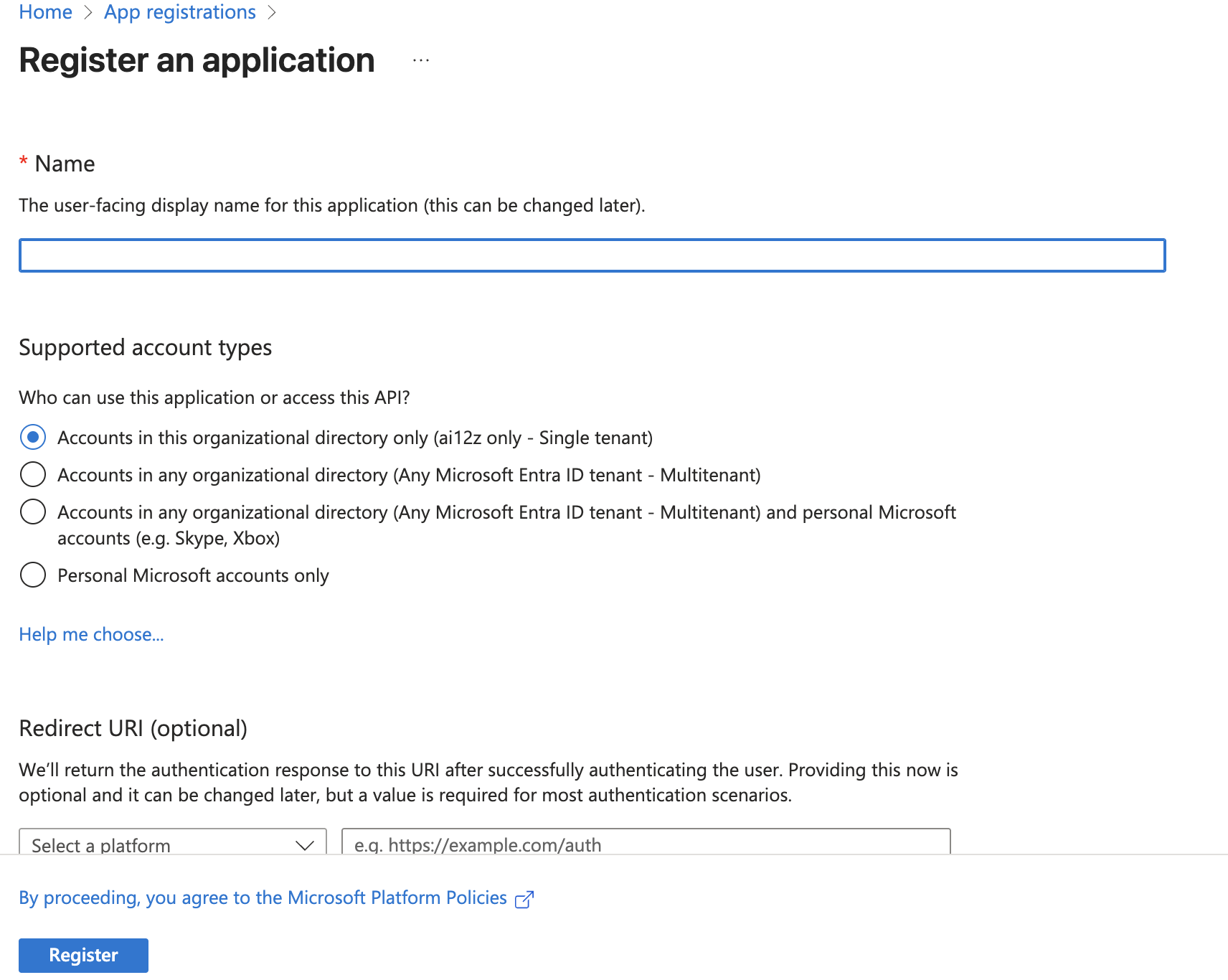
Task: Open the Select a platform combo box
Action: coord(172,844)
